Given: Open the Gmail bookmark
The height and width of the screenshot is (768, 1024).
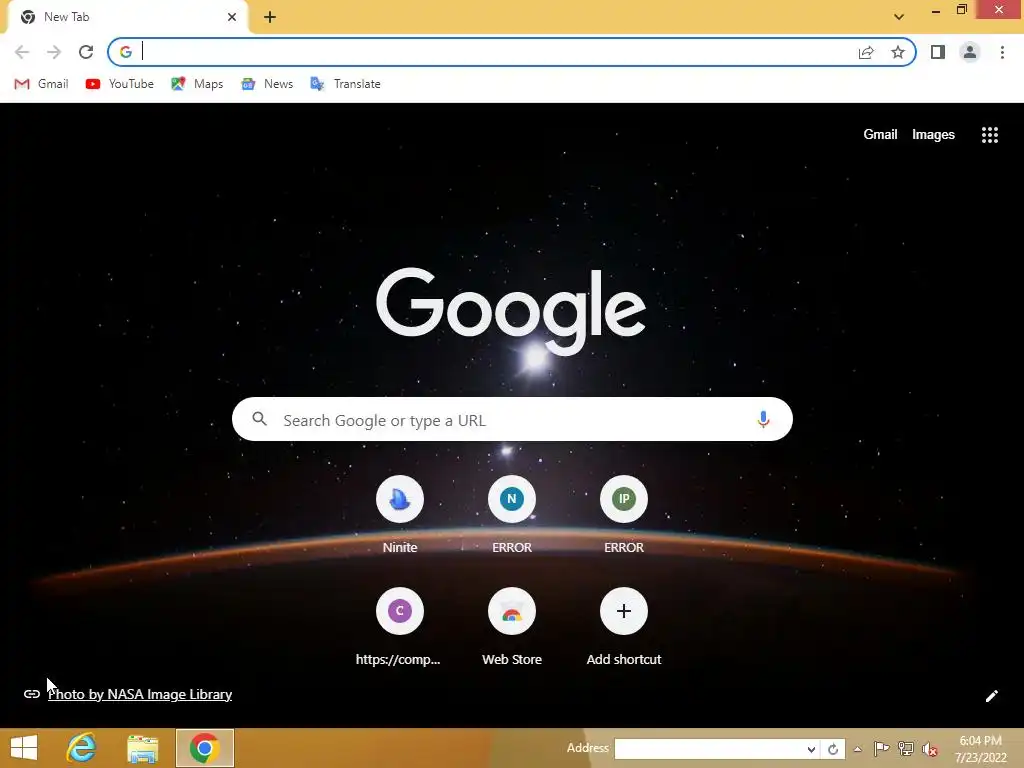Looking at the screenshot, I should 41,84.
